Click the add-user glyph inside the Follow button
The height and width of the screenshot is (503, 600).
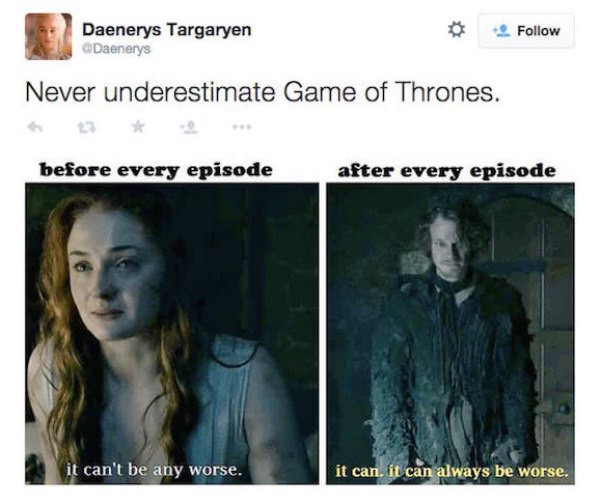click(502, 31)
